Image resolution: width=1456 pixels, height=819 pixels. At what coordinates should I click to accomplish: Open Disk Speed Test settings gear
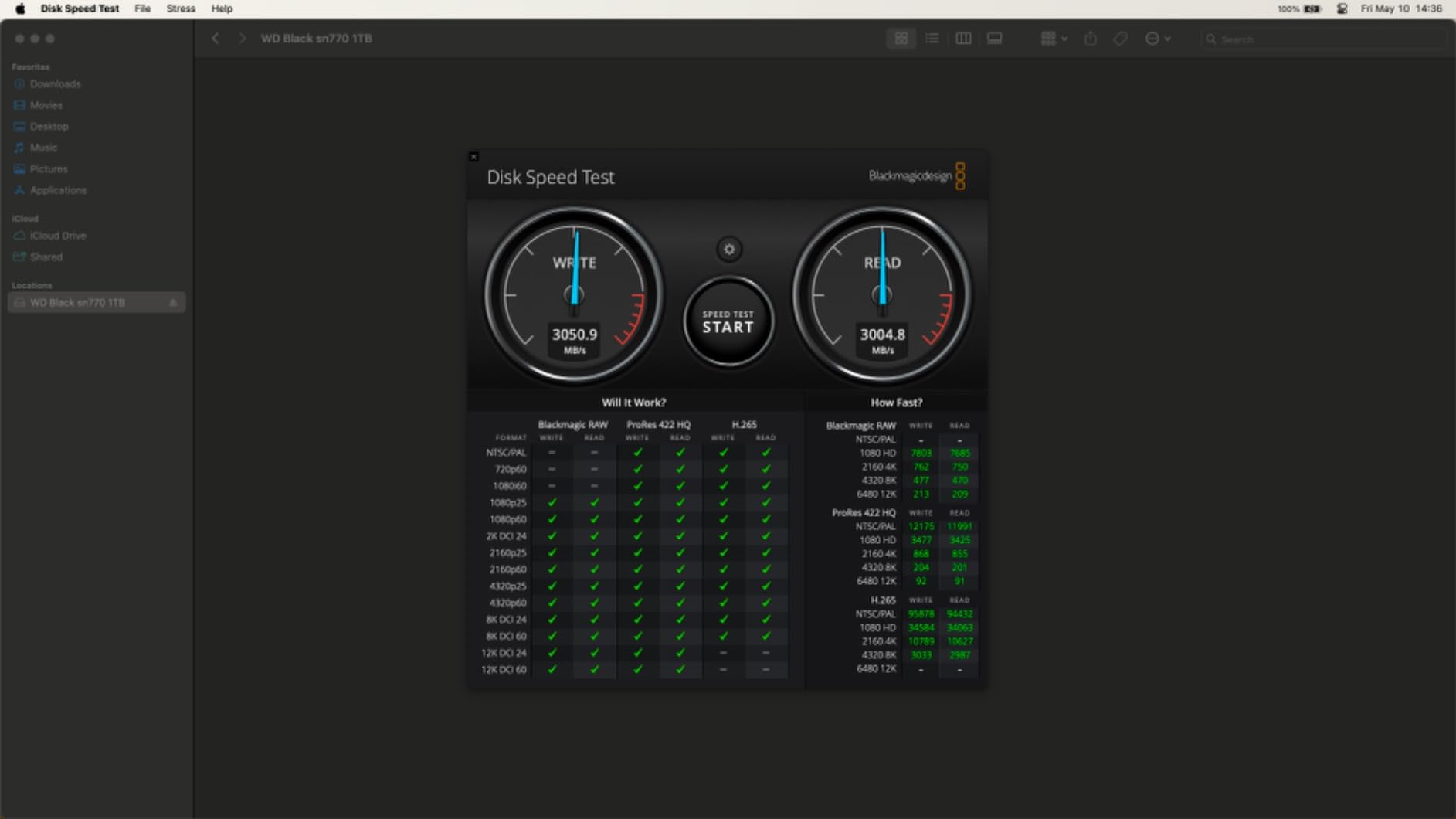(728, 250)
